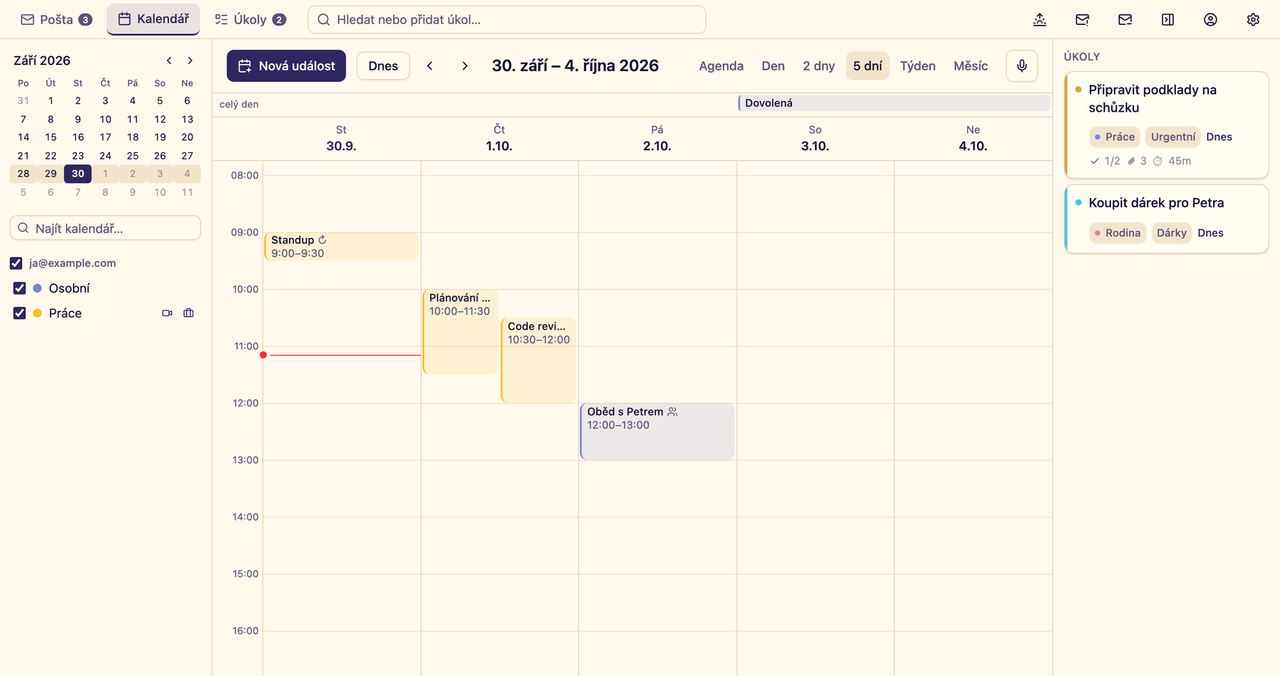Uncheck the Práce calendar checkbox
Viewport: 1280px width, 676px height.
pos(20,313)
